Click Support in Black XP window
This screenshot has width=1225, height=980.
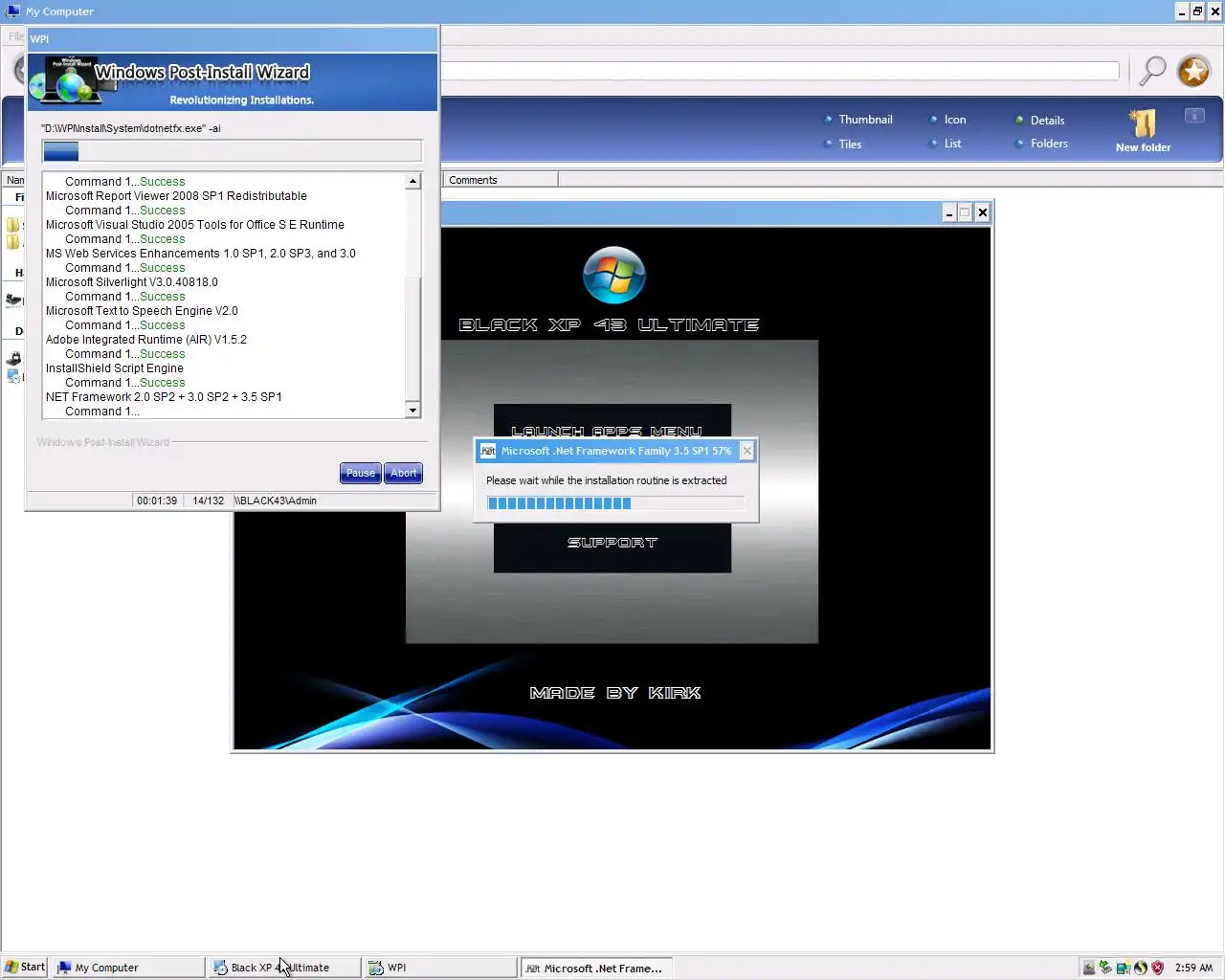pyautogui.click(x=612, y=543)
